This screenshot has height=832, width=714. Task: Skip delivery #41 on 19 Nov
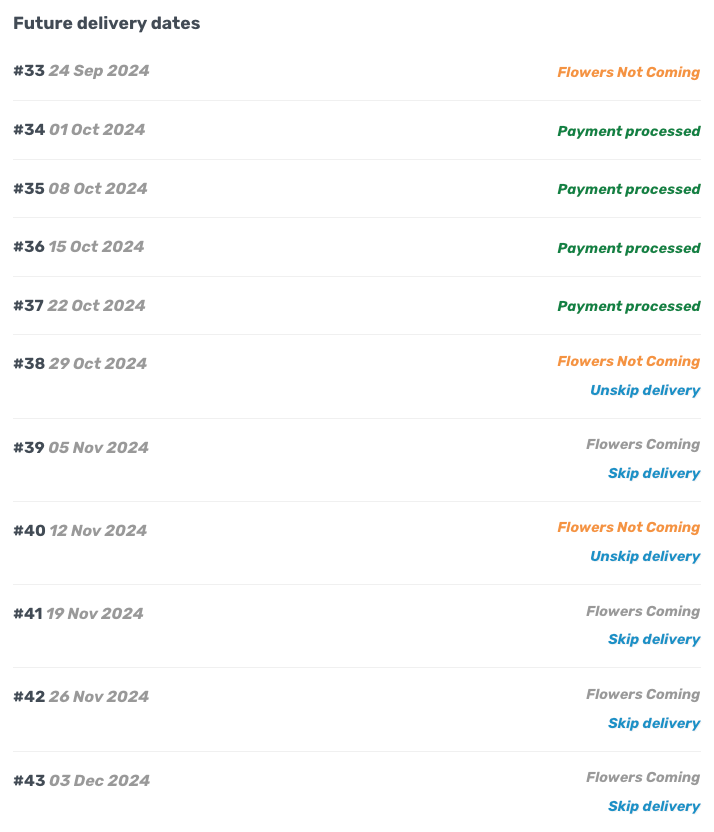tap(654, 639)
